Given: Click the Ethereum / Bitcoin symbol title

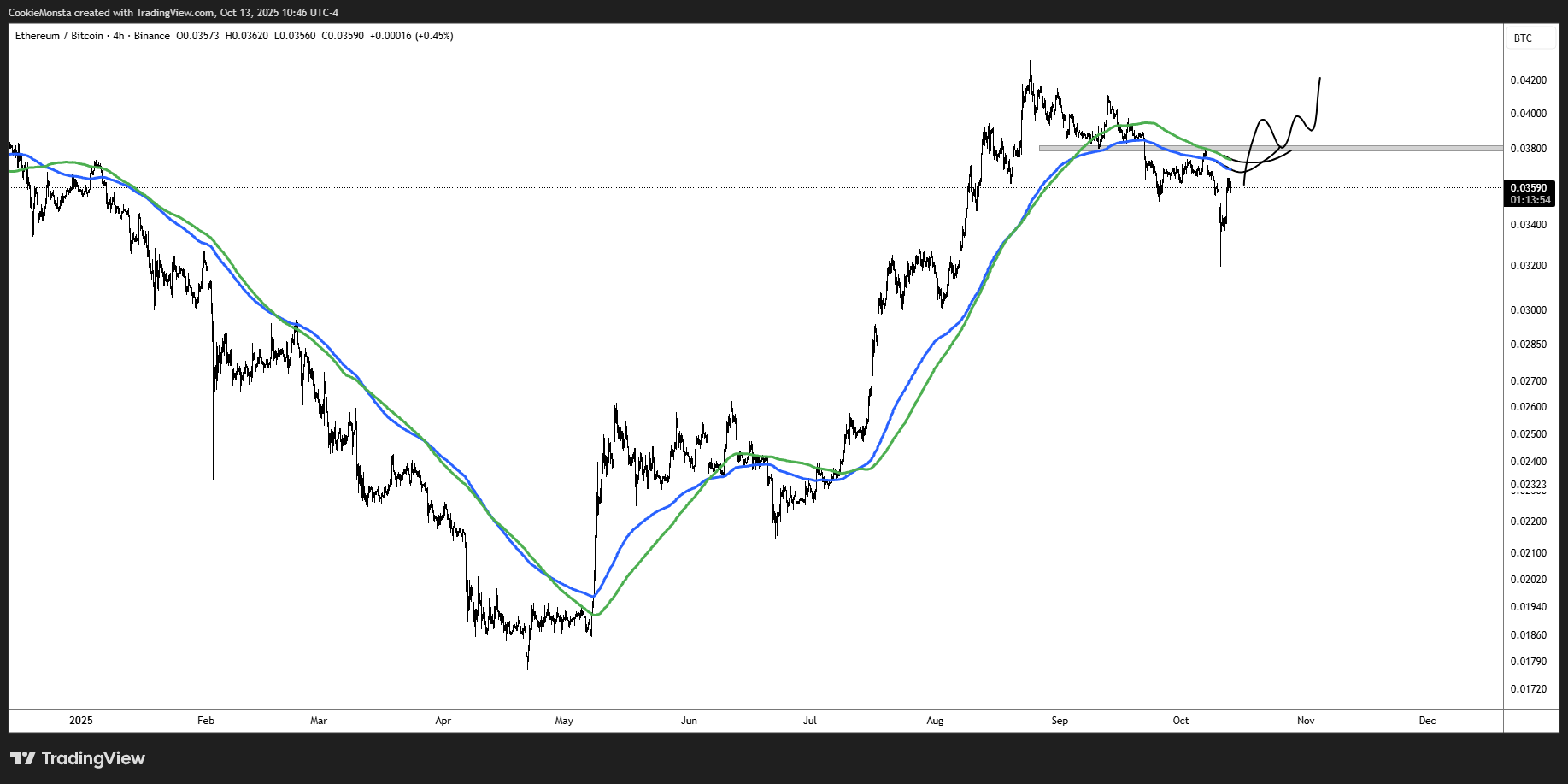Looking at the screenshot, I should click(x=58, y=36).
